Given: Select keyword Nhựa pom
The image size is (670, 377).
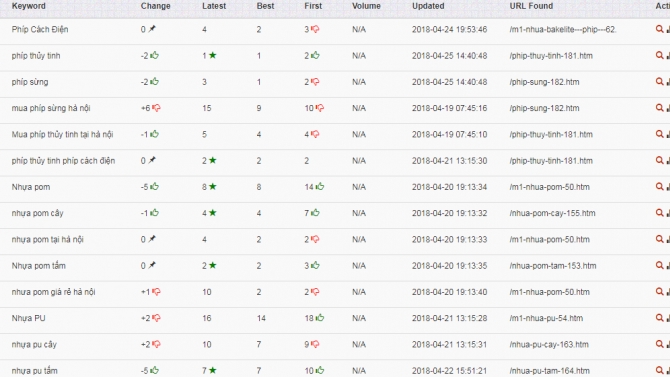Looking at the screenshot, I should tap(31, 187).
